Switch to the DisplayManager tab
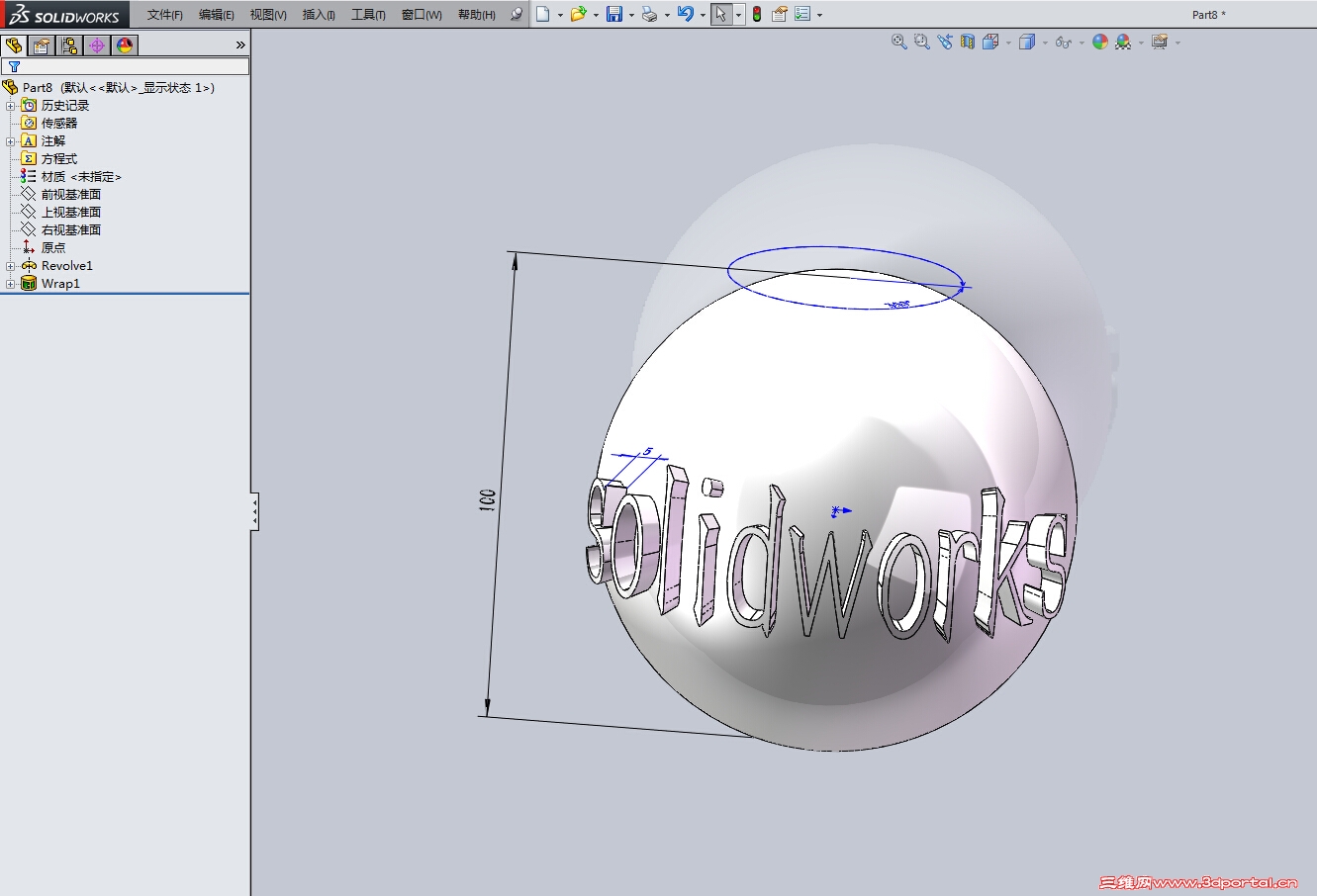Viewport: 1317px width, 896px height. point(125,45)
